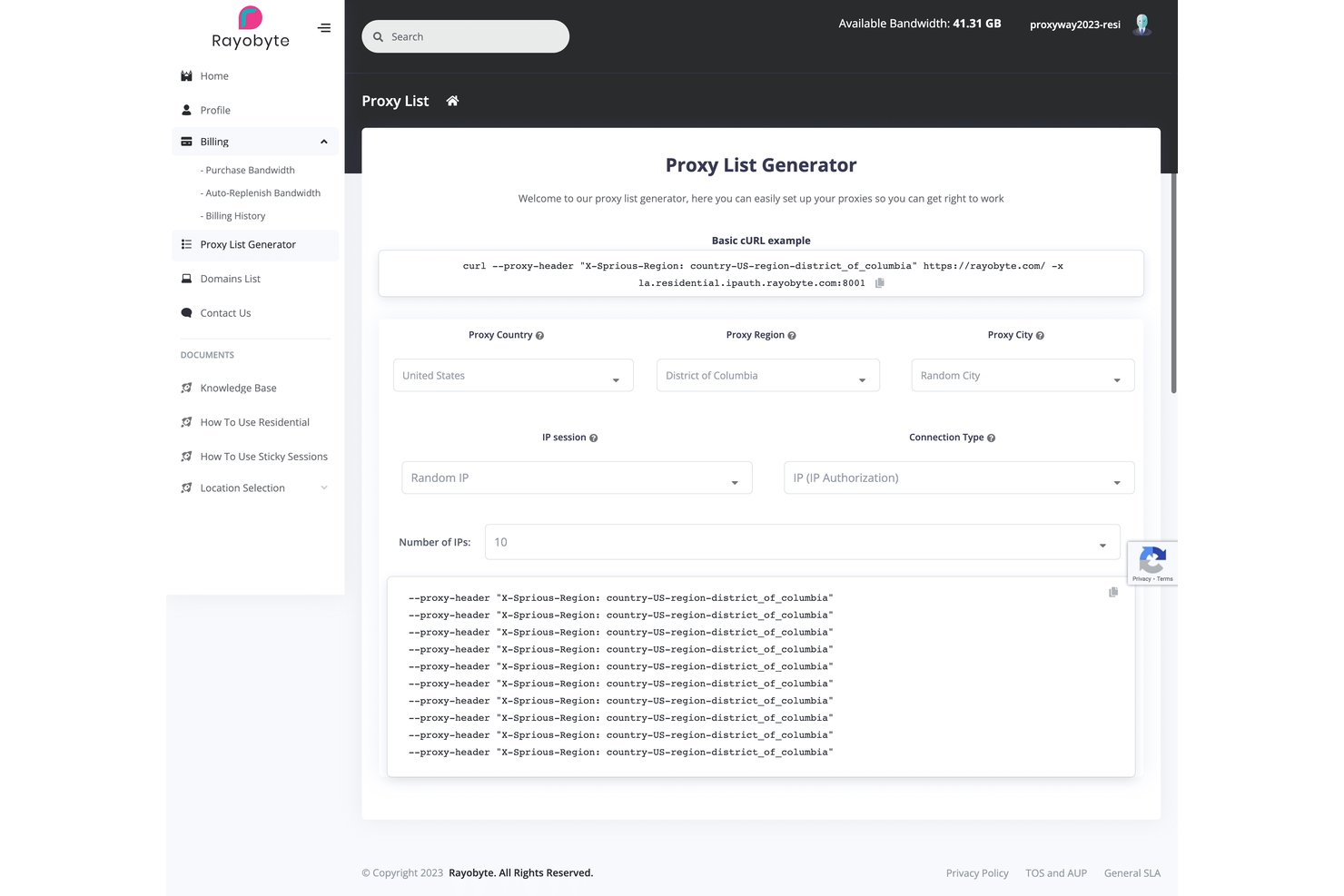Toggle the sidebar hamburger menu

tap(324, 28)
